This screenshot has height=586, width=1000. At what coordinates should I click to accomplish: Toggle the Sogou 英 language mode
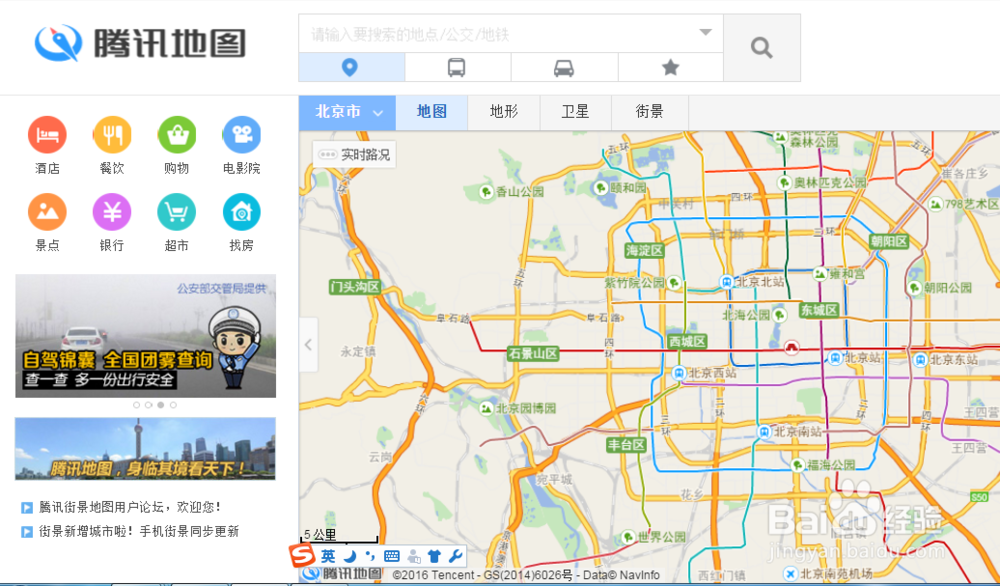(327, 555)
